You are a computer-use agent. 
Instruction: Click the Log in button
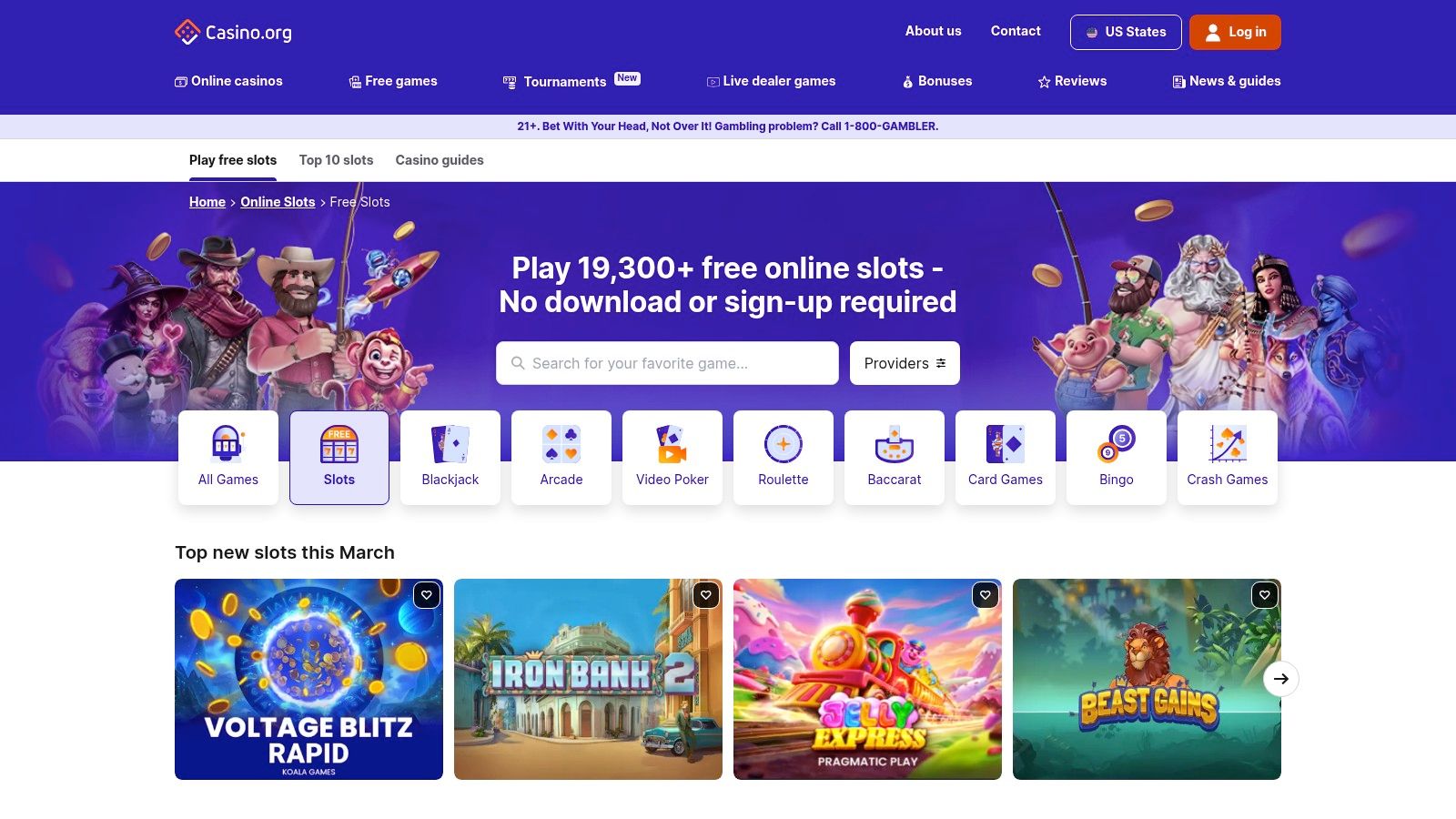pos(1235,32)
